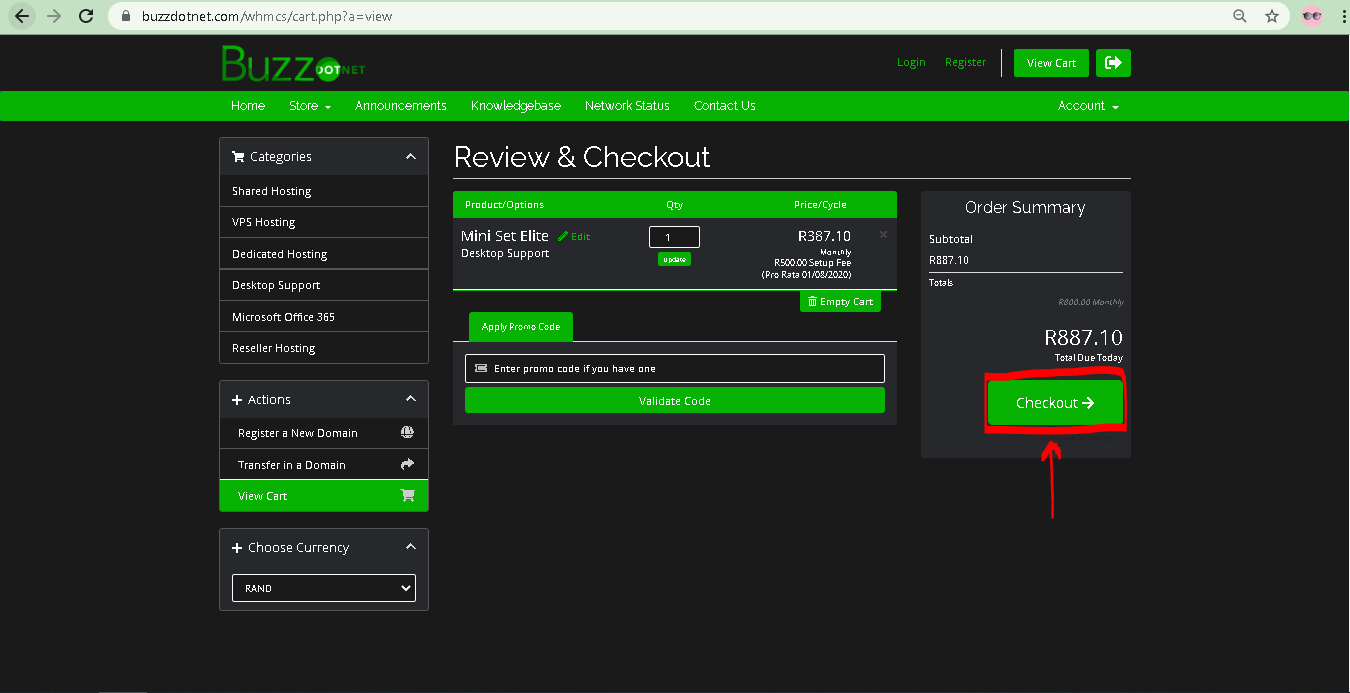The height and width of the screenshot is (693, 1350).
Task: Click the Validate Code button
Action: [674, 401]
